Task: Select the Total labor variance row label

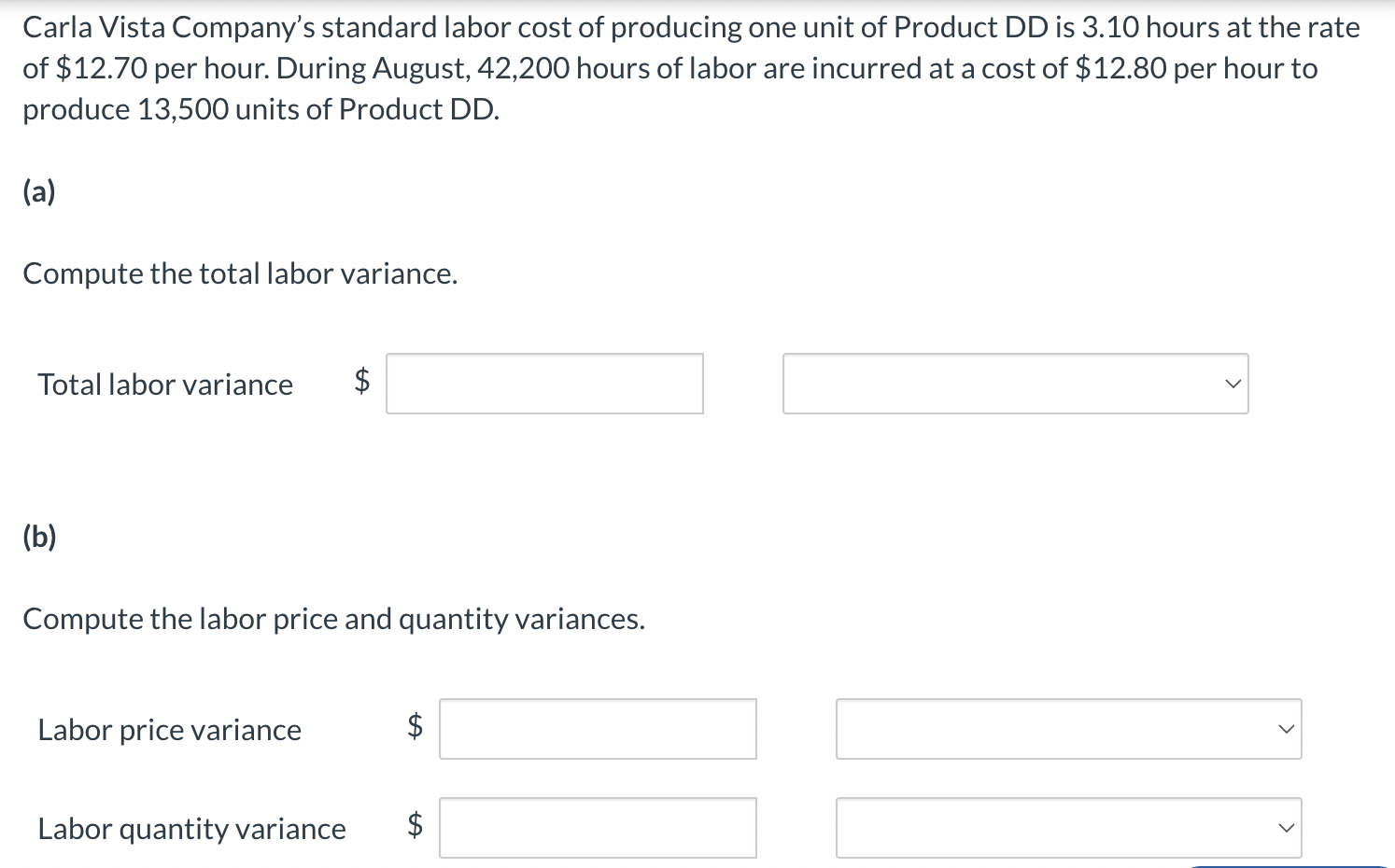Action: click(165, 384)
